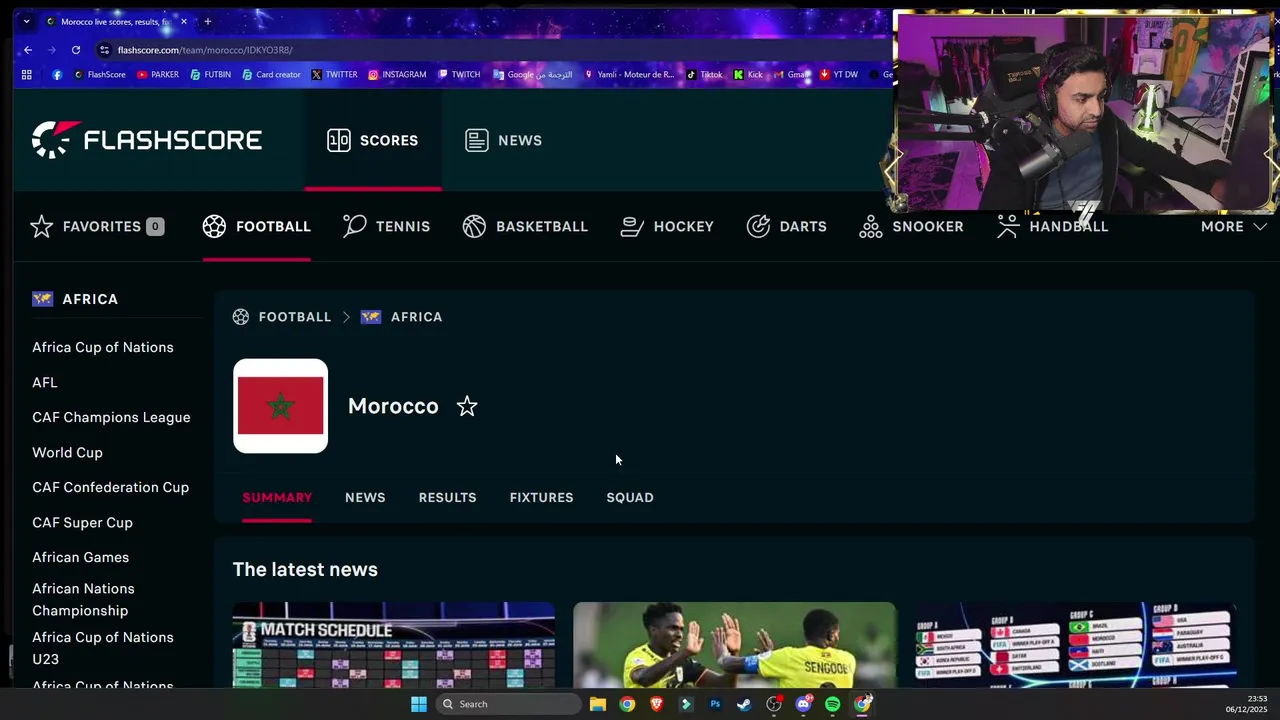Open Discord from the taskbar
This screenshot has height=720, width=1280.
(x=803, y=704)
